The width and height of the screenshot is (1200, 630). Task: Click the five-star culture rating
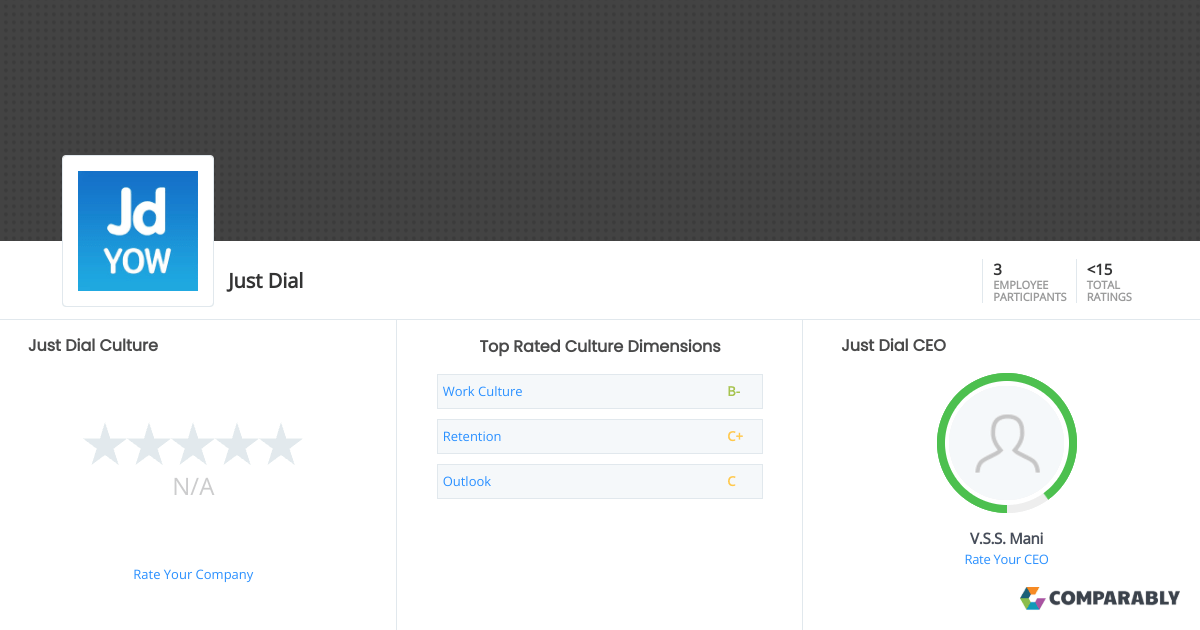coord(193,444)
